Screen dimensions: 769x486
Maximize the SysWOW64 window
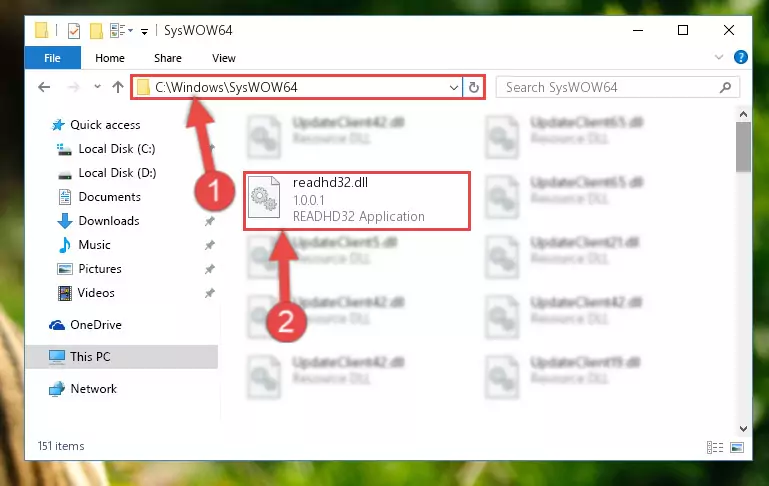tap(683, 30)
